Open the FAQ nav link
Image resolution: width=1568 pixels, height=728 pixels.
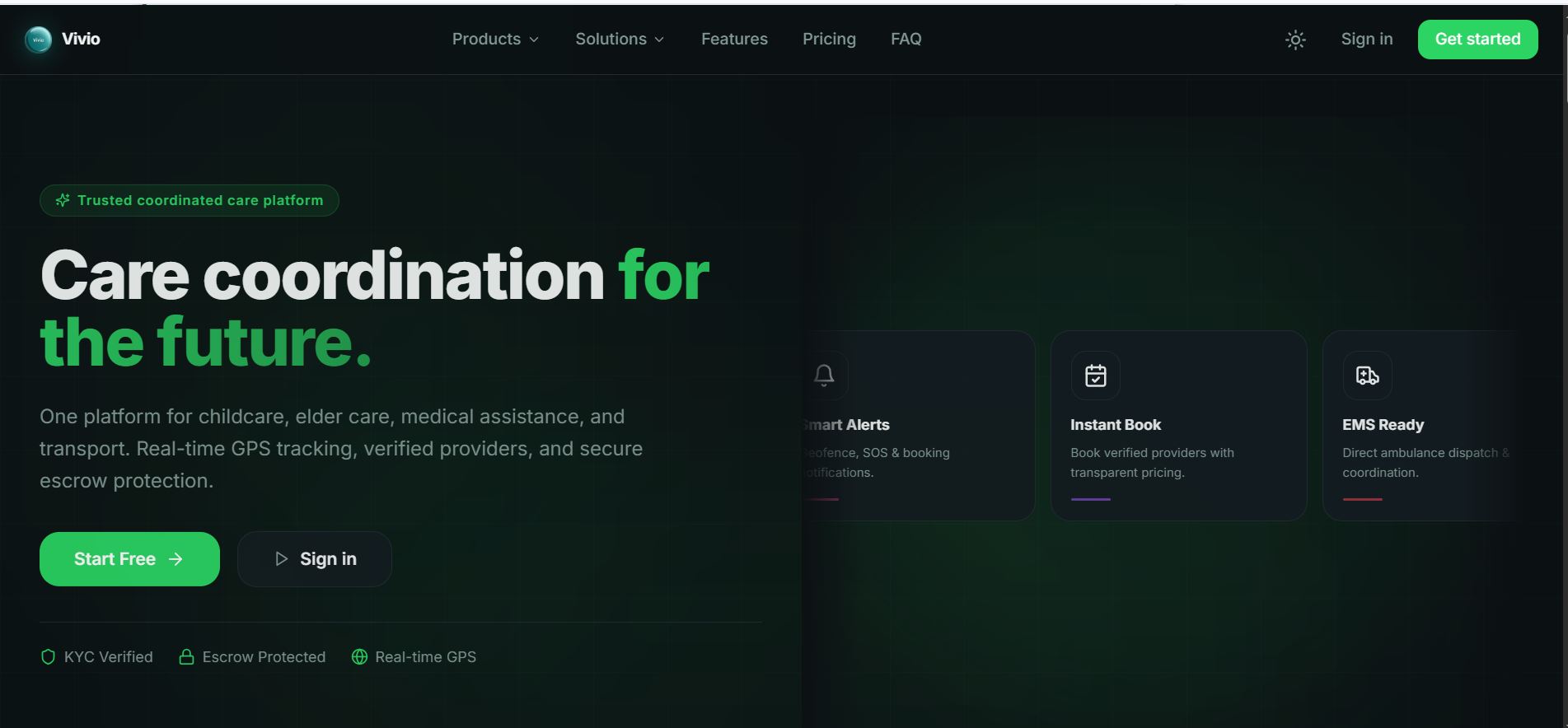[x=906, y=39]
